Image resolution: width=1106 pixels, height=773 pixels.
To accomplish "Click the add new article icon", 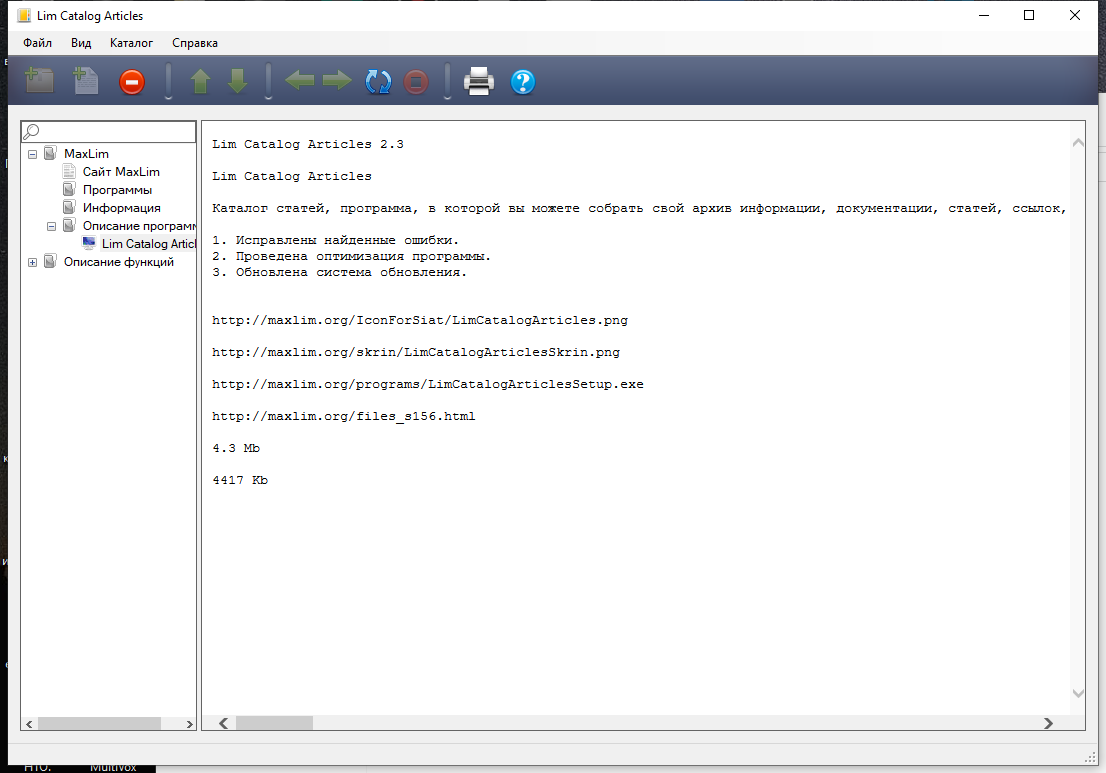I will [x=86, y=81].
